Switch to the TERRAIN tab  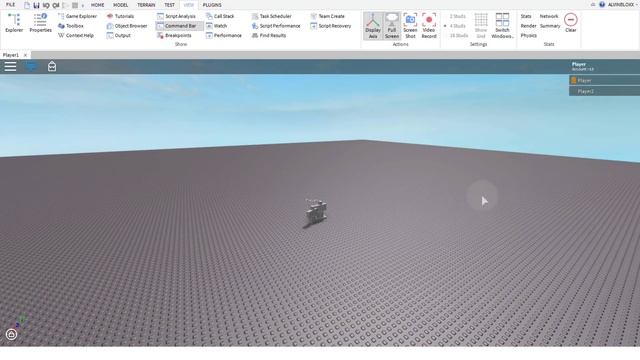click(x=146, y=5)
